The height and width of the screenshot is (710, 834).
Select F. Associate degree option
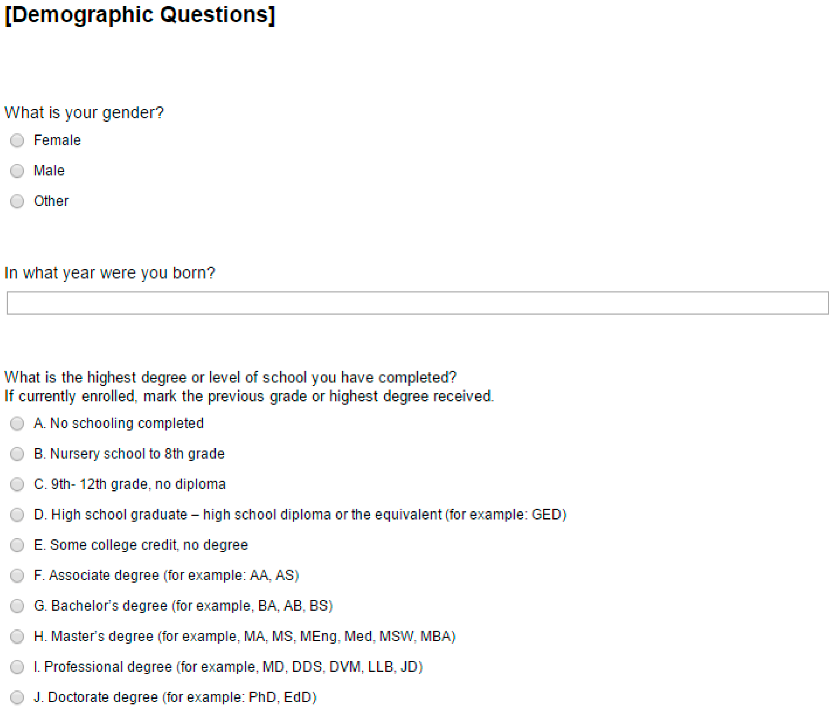(x=17, y=576)
